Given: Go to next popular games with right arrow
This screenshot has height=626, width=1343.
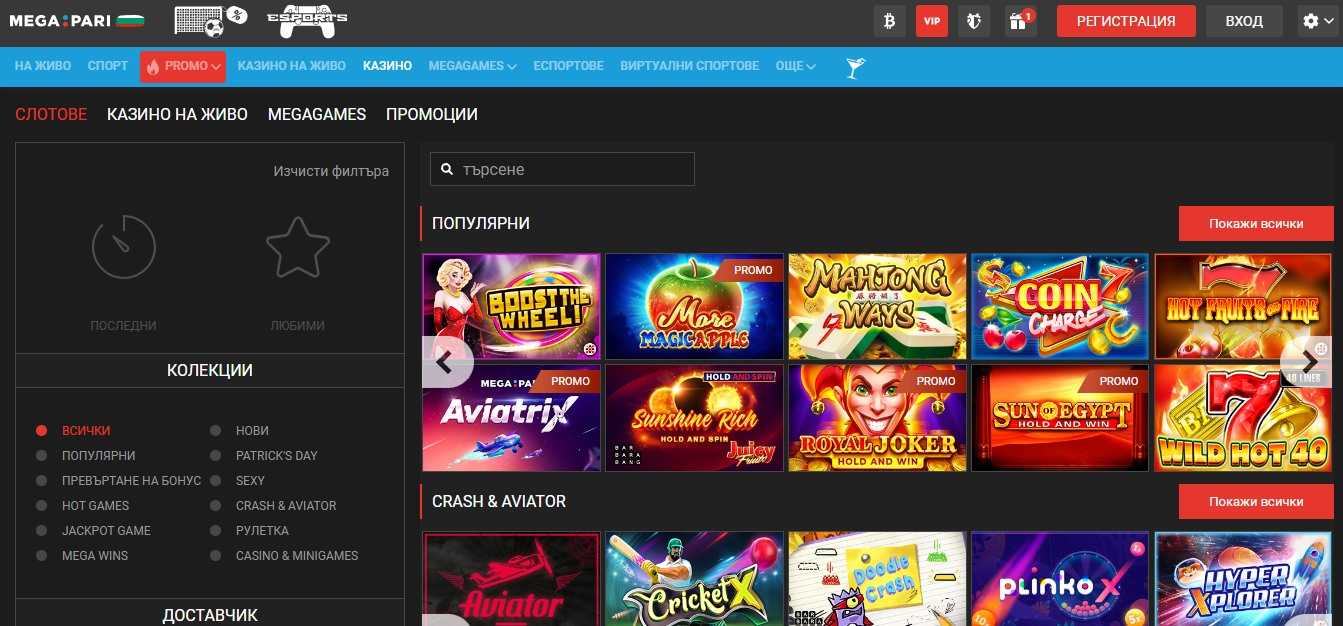Looking at the screenshot, I should [x=1306, y=362].
